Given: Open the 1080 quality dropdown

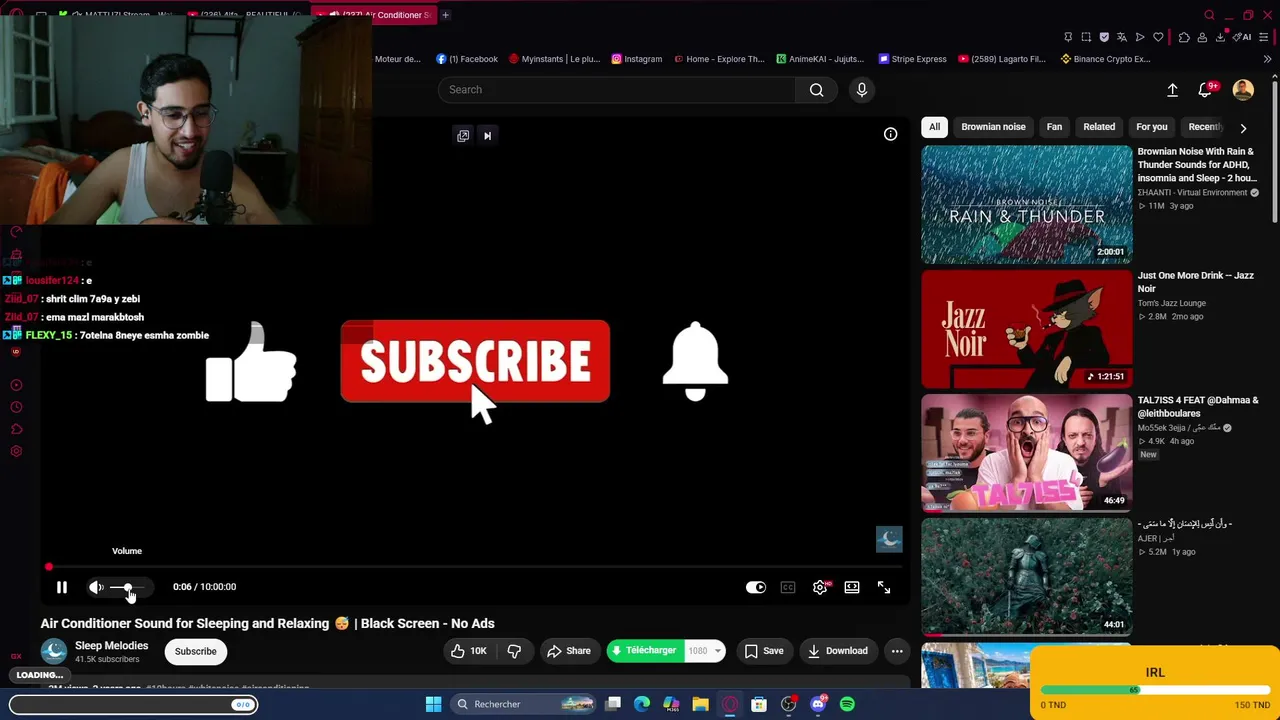Looking at the screenshot, I should [705, 651].
